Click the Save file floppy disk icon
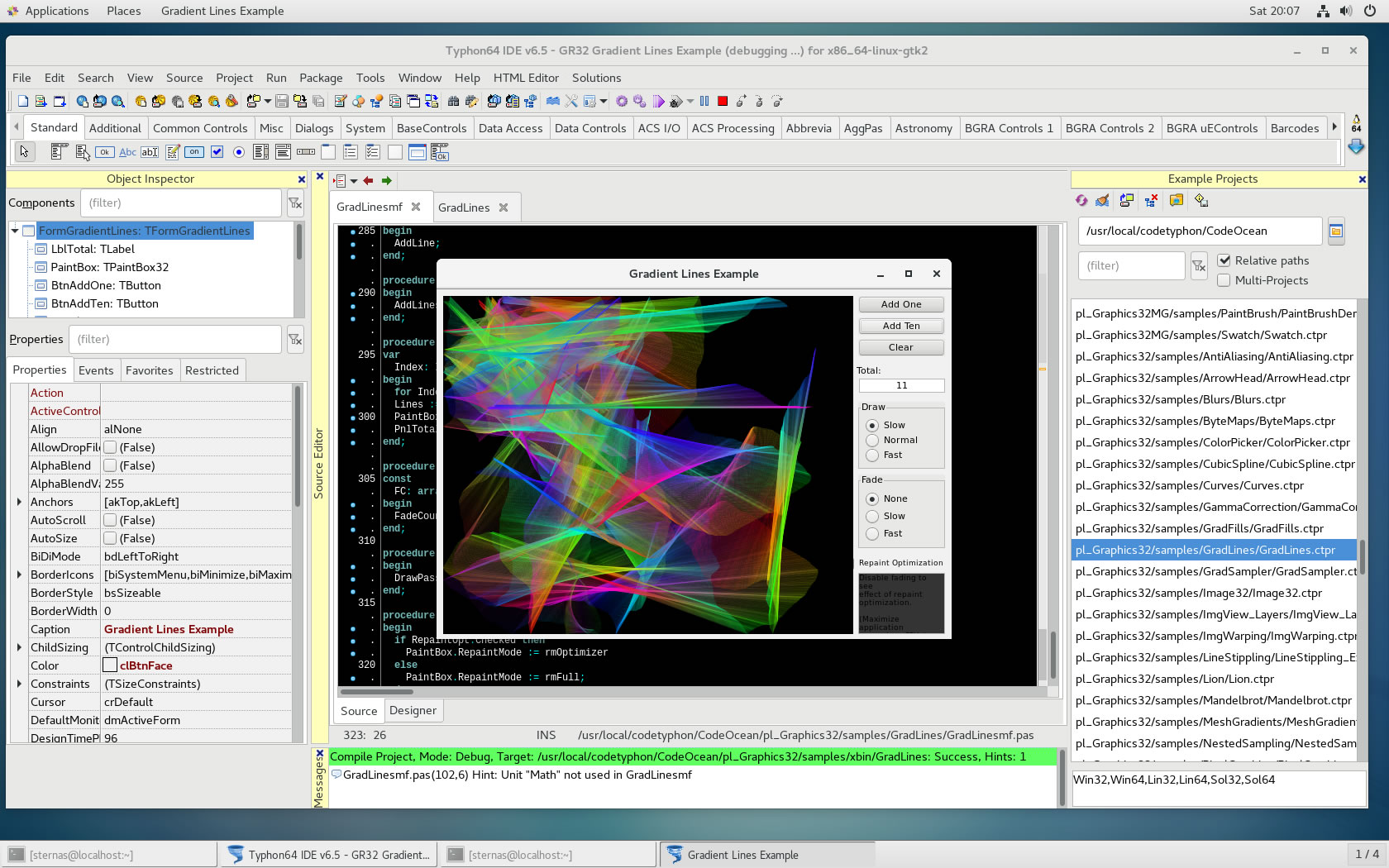 coord(282,101)
